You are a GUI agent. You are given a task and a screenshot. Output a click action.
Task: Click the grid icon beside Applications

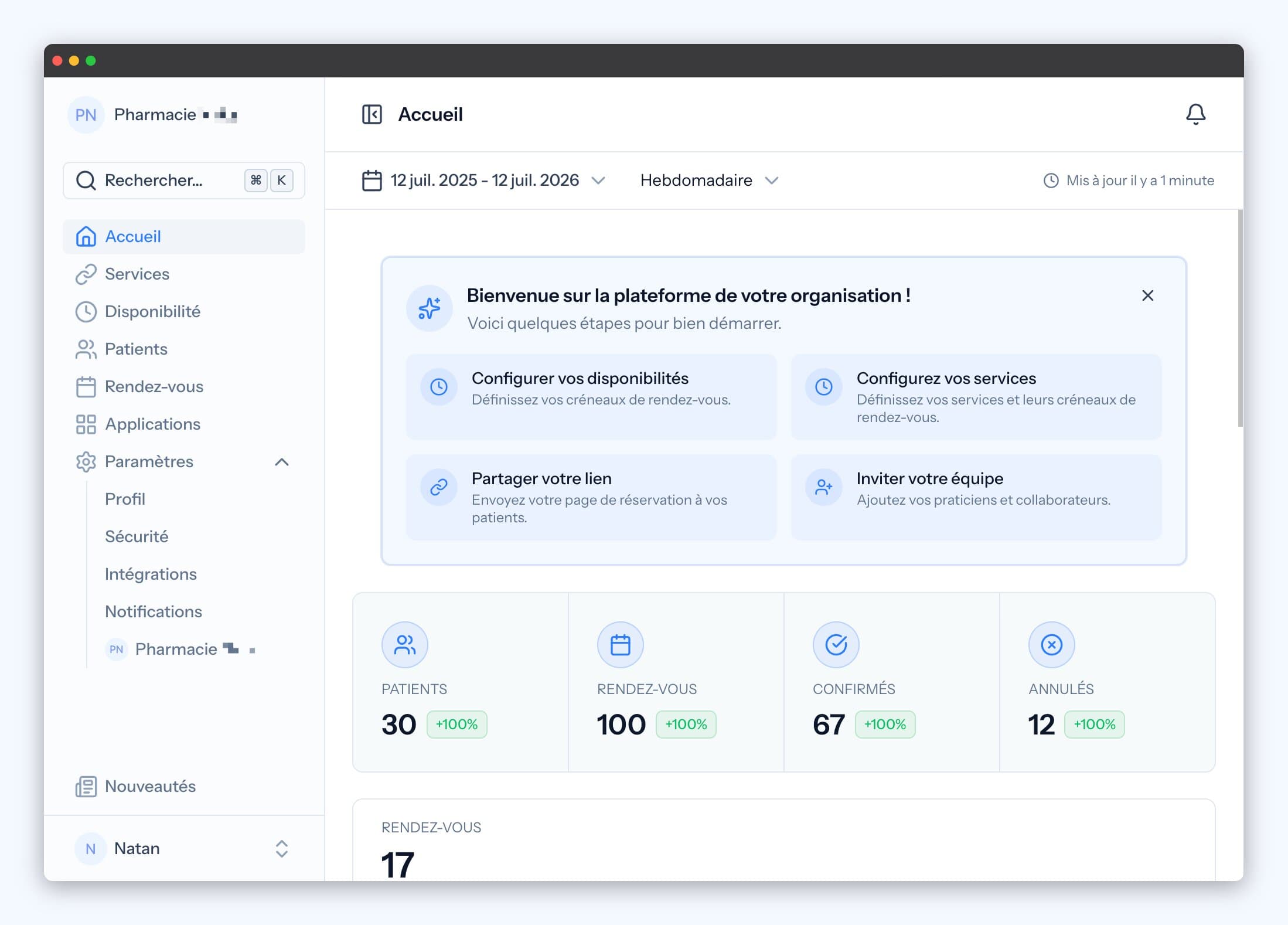point(86,424)
